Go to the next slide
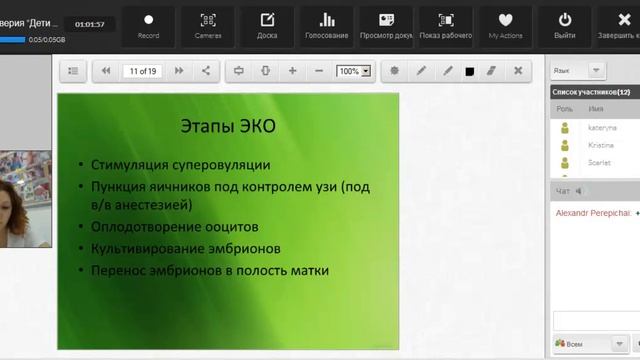 tap(179, 71)
